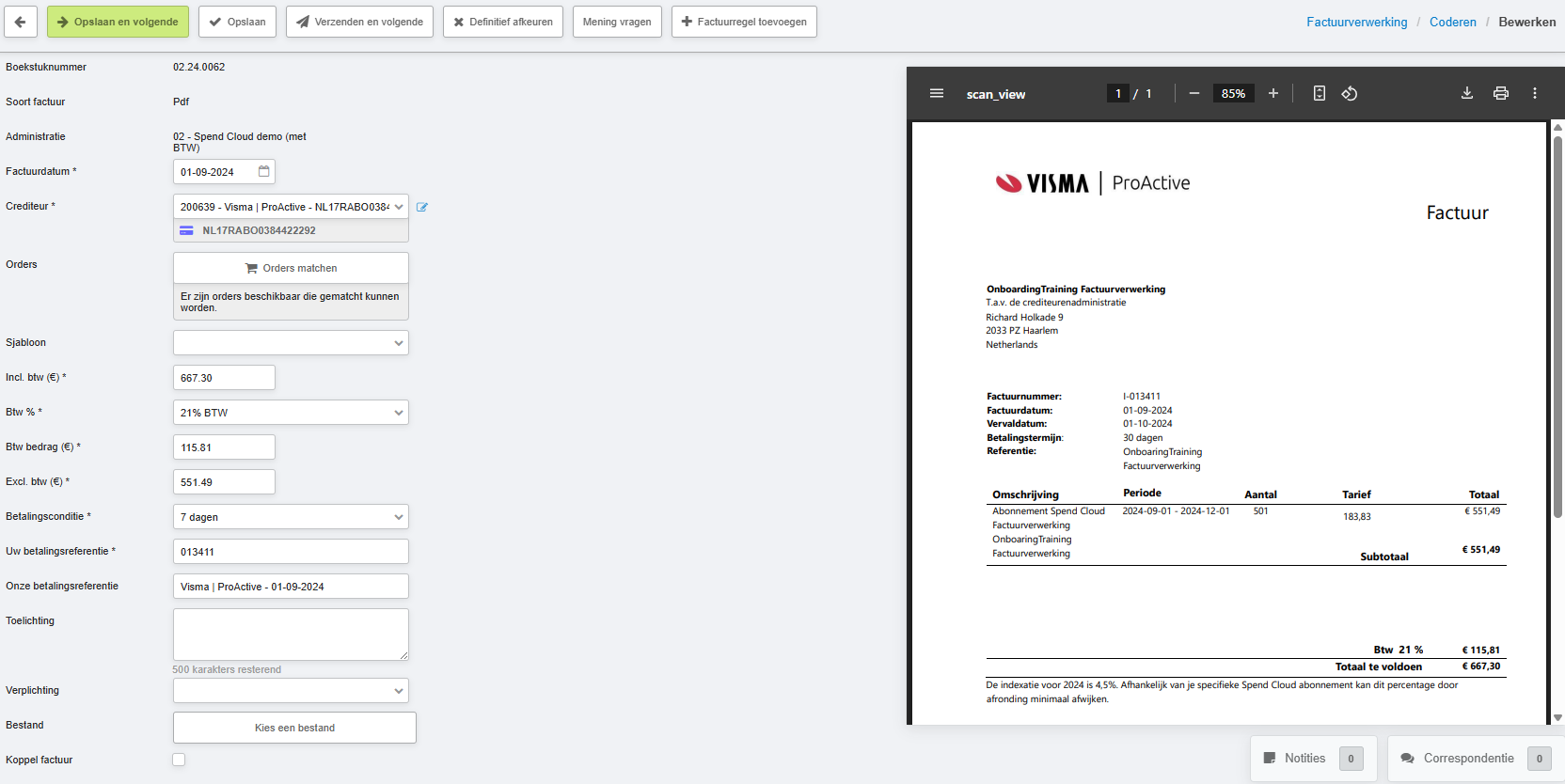Click the Factuurdatum date field
The width and height of the screenshot is (1565, 784).
pos(224,172)
